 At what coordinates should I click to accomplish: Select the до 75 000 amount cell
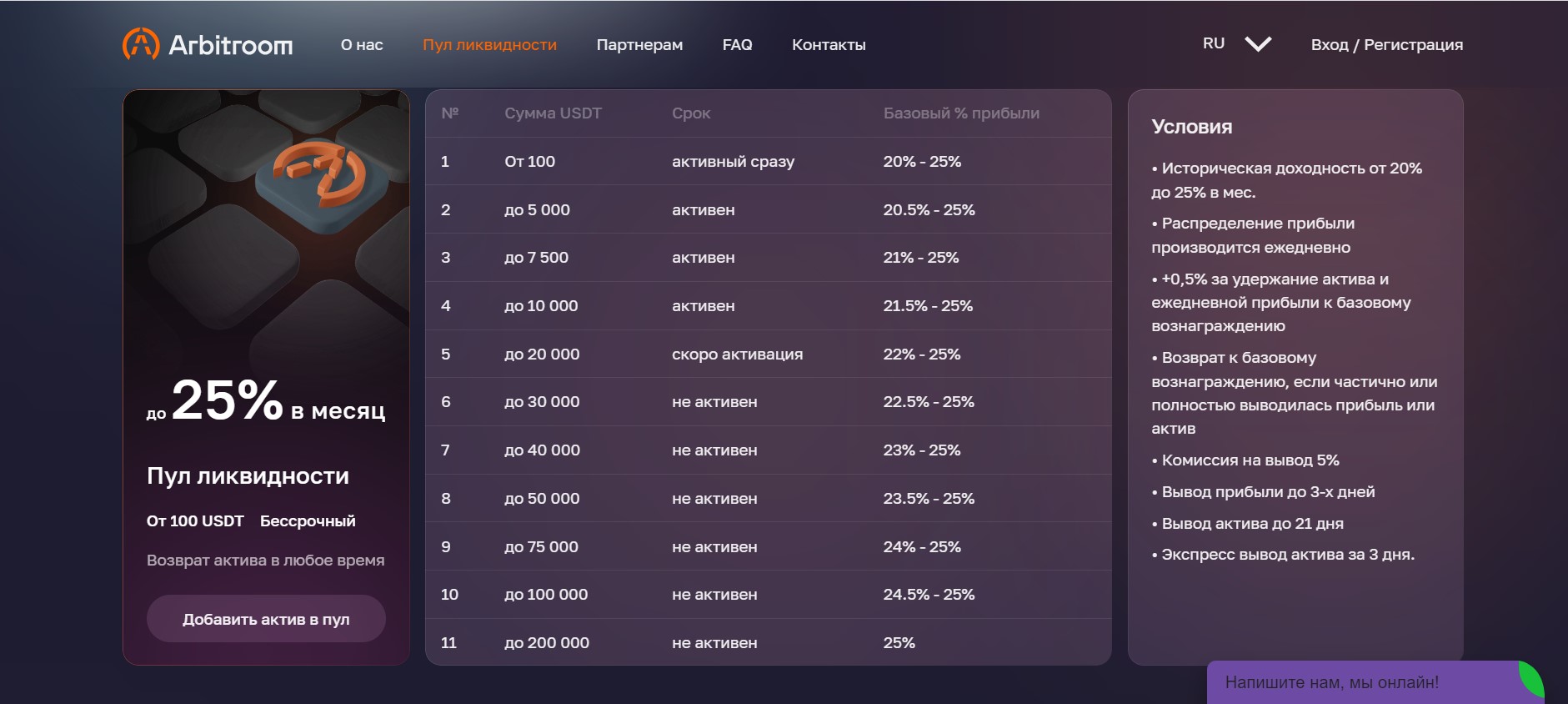click(x=541, y=547)
